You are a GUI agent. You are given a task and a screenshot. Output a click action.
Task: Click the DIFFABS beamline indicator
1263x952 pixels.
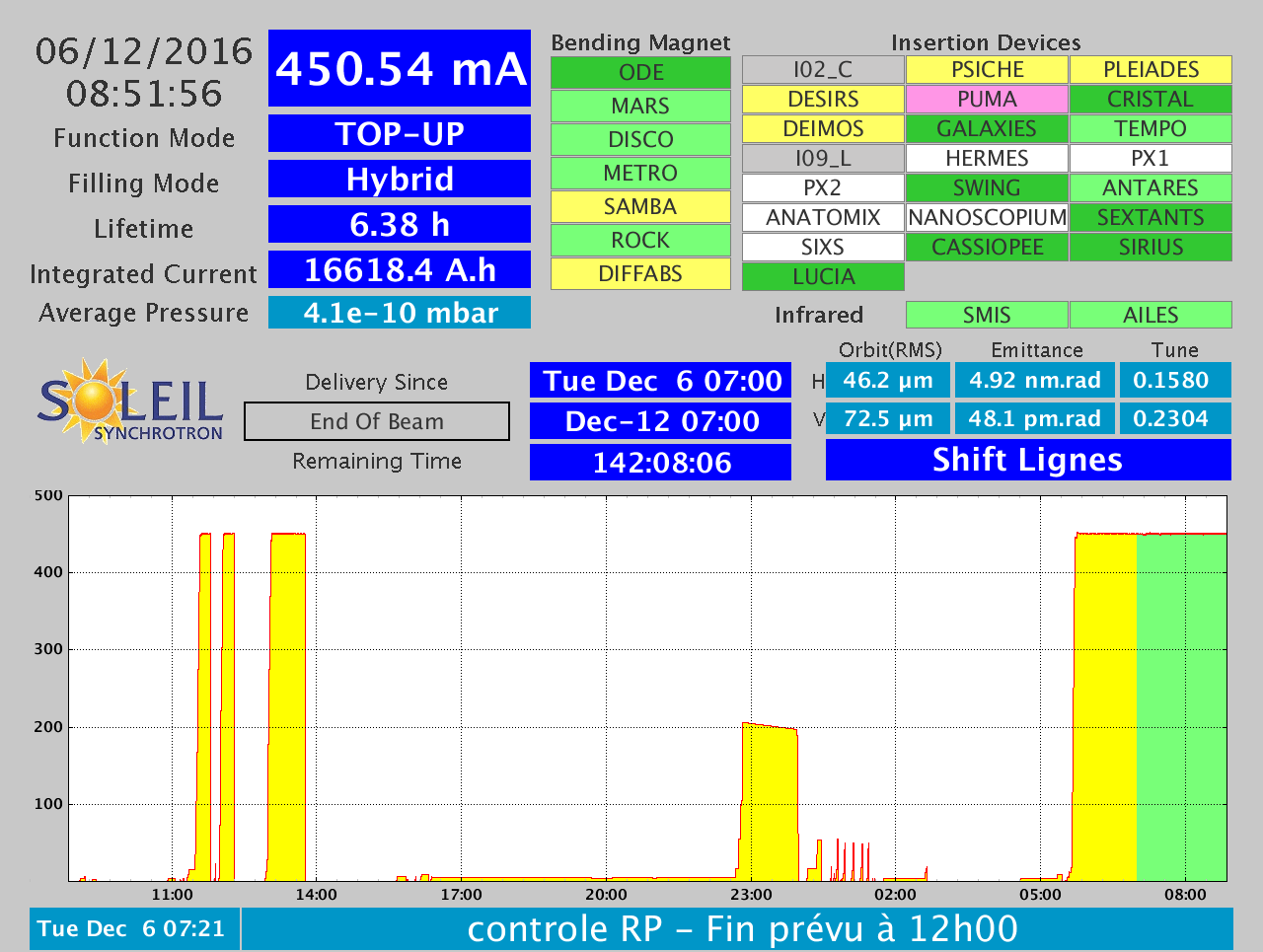(x=640, y=274)
